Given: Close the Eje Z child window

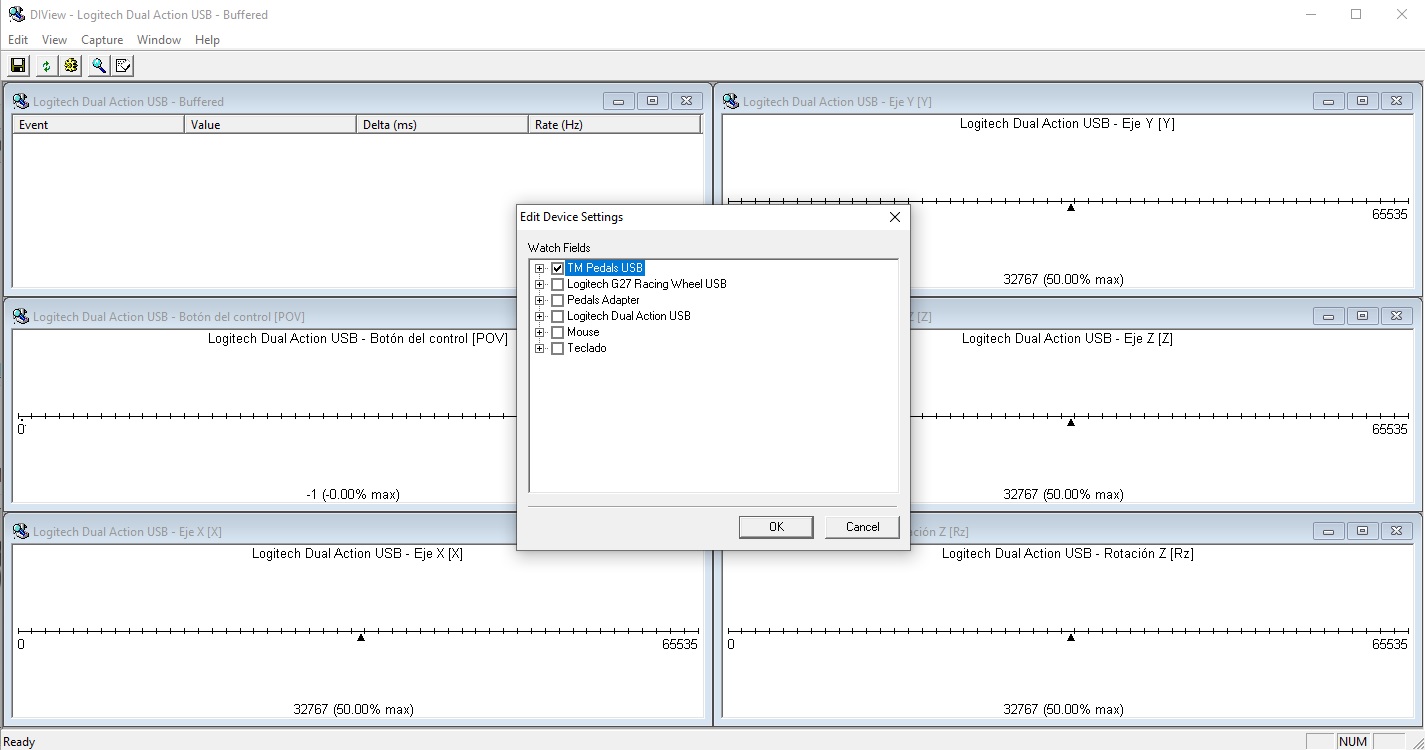Looking at the screenshot, I should 1397,316.
